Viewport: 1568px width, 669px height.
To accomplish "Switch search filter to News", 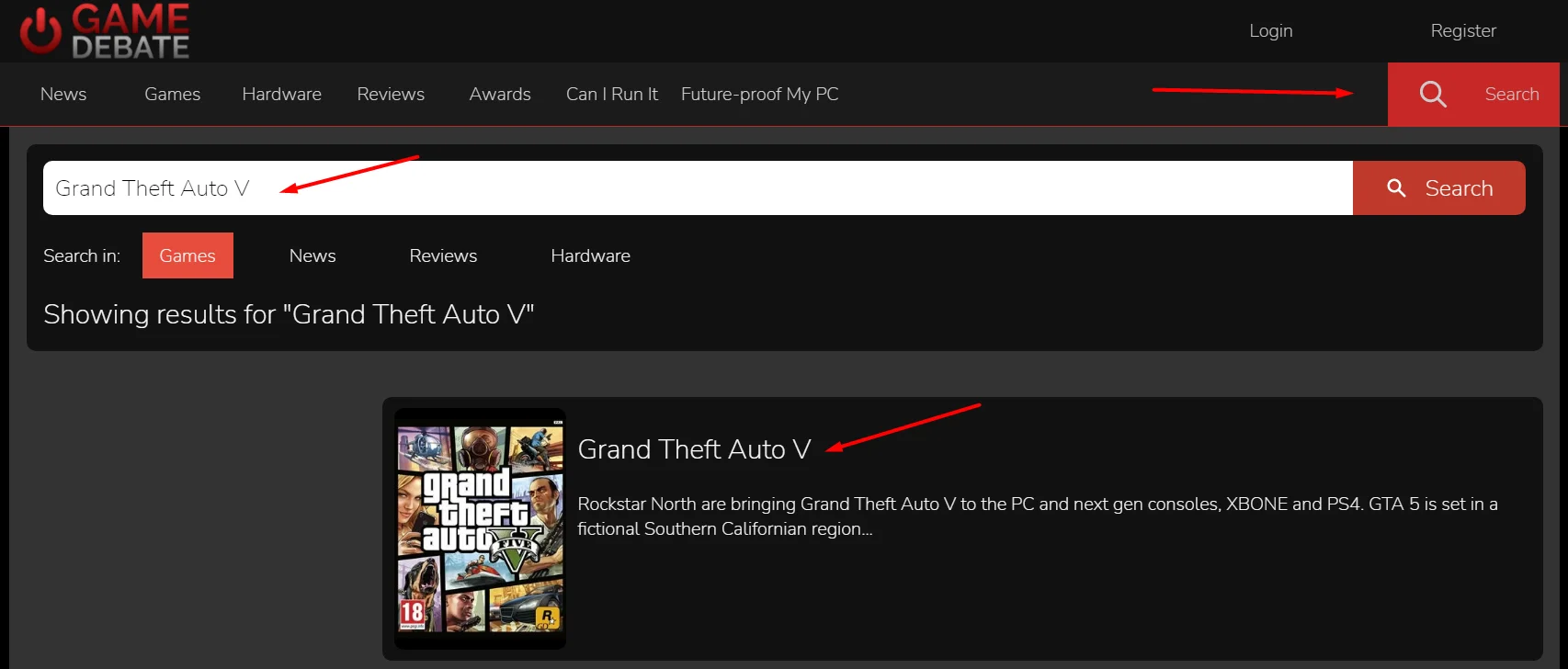I will [x=312, y=255].
